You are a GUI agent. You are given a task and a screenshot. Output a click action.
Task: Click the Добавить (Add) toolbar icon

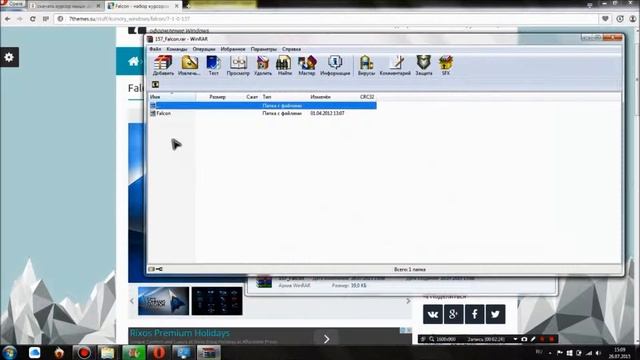163,65
